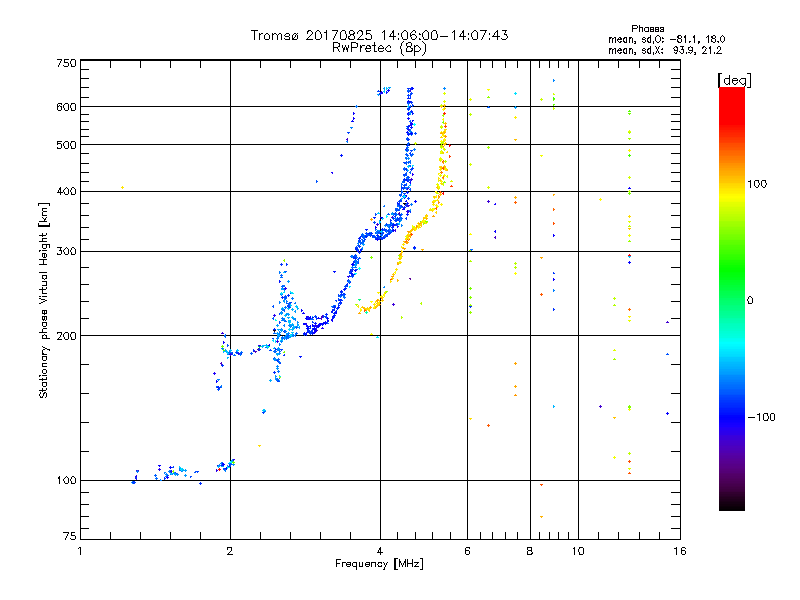Screen dimensions: 800x600
Task: Click the "Phases" heading above the statistics
Action: (647, 29)
